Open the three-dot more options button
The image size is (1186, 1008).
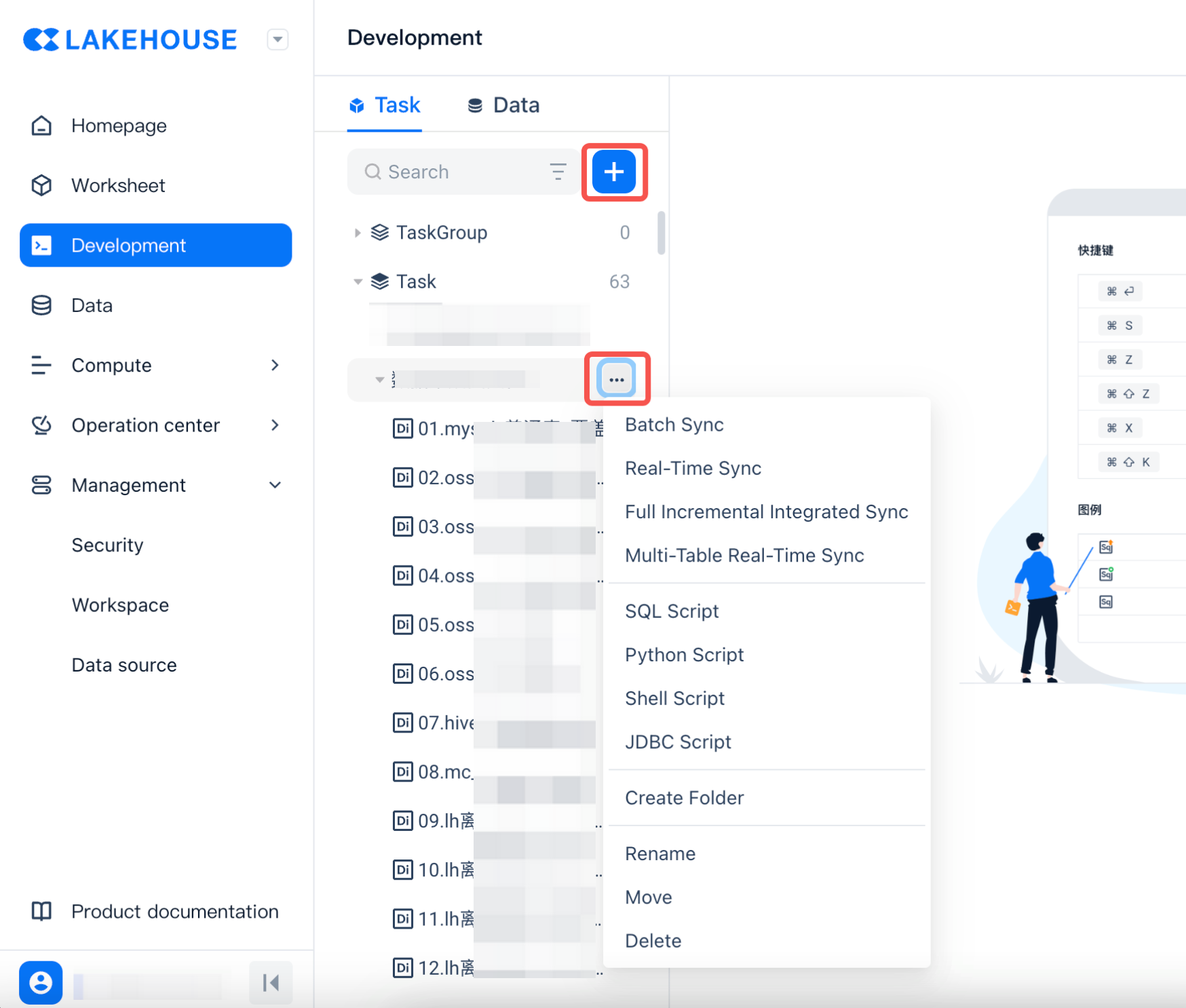point(616,379)
